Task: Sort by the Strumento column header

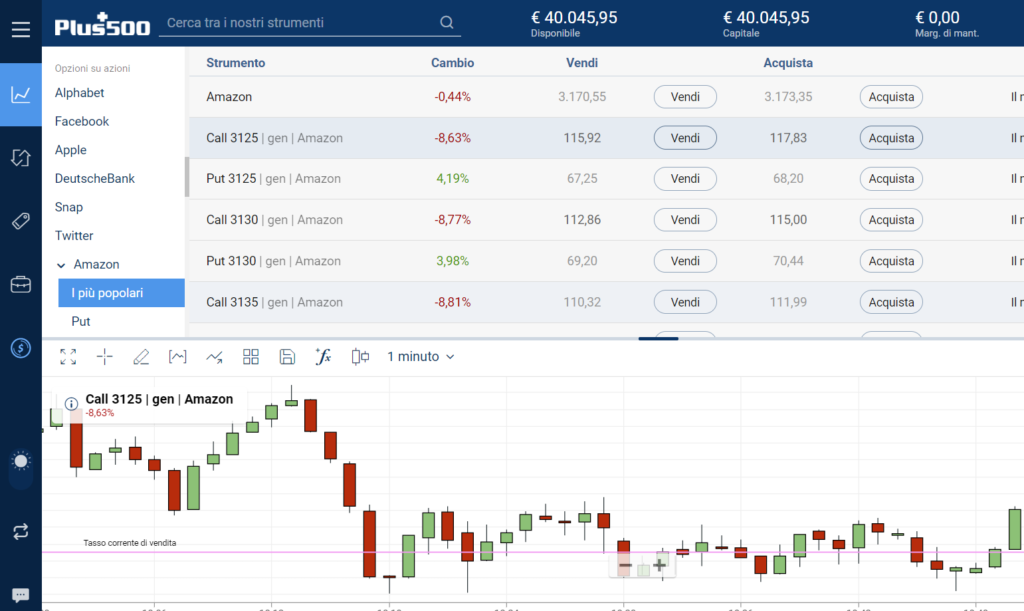Action: (236, 63)
